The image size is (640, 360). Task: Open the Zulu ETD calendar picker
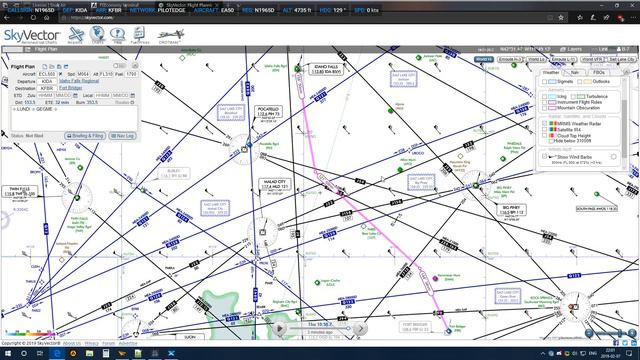(x=76, y=96)
